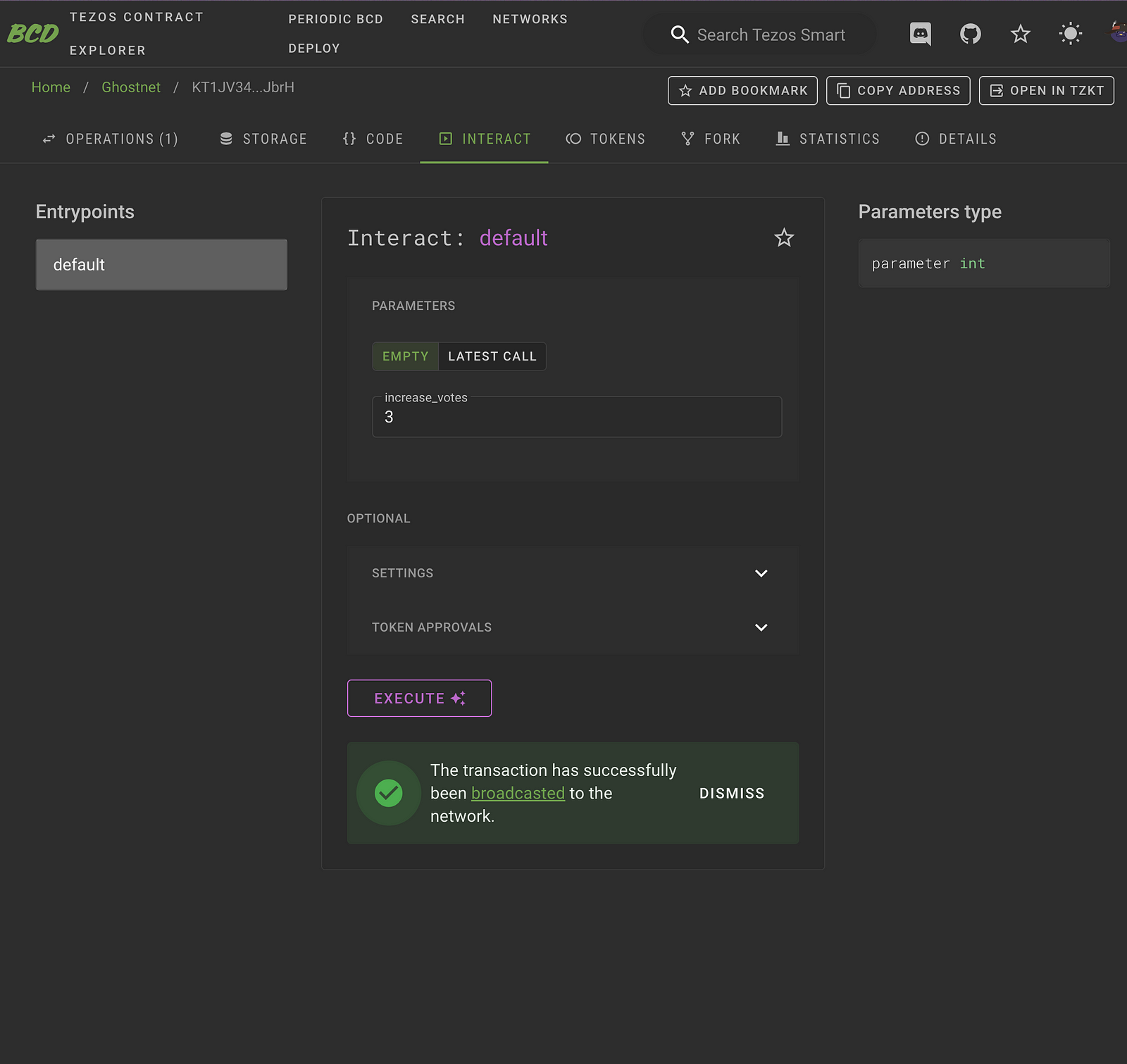Follow the broadcasted transaction link

(x=518, y=793)
